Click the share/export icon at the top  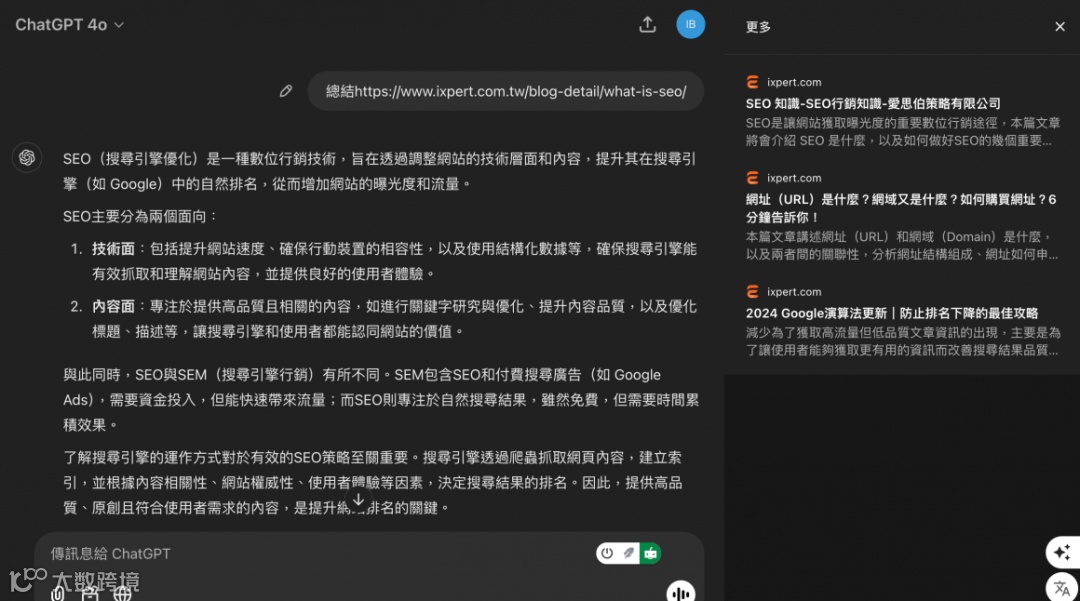647,24
